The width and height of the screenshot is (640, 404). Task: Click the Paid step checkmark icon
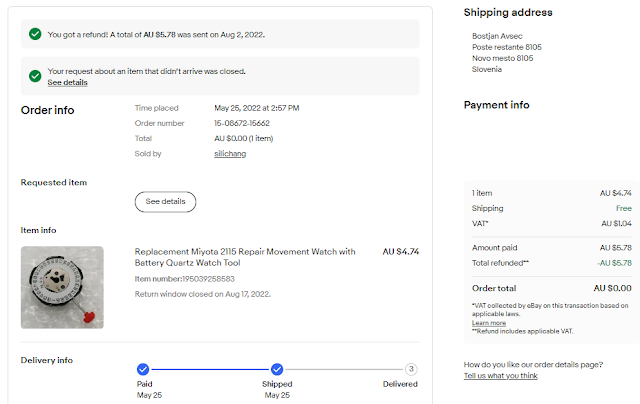pos(143,369)
